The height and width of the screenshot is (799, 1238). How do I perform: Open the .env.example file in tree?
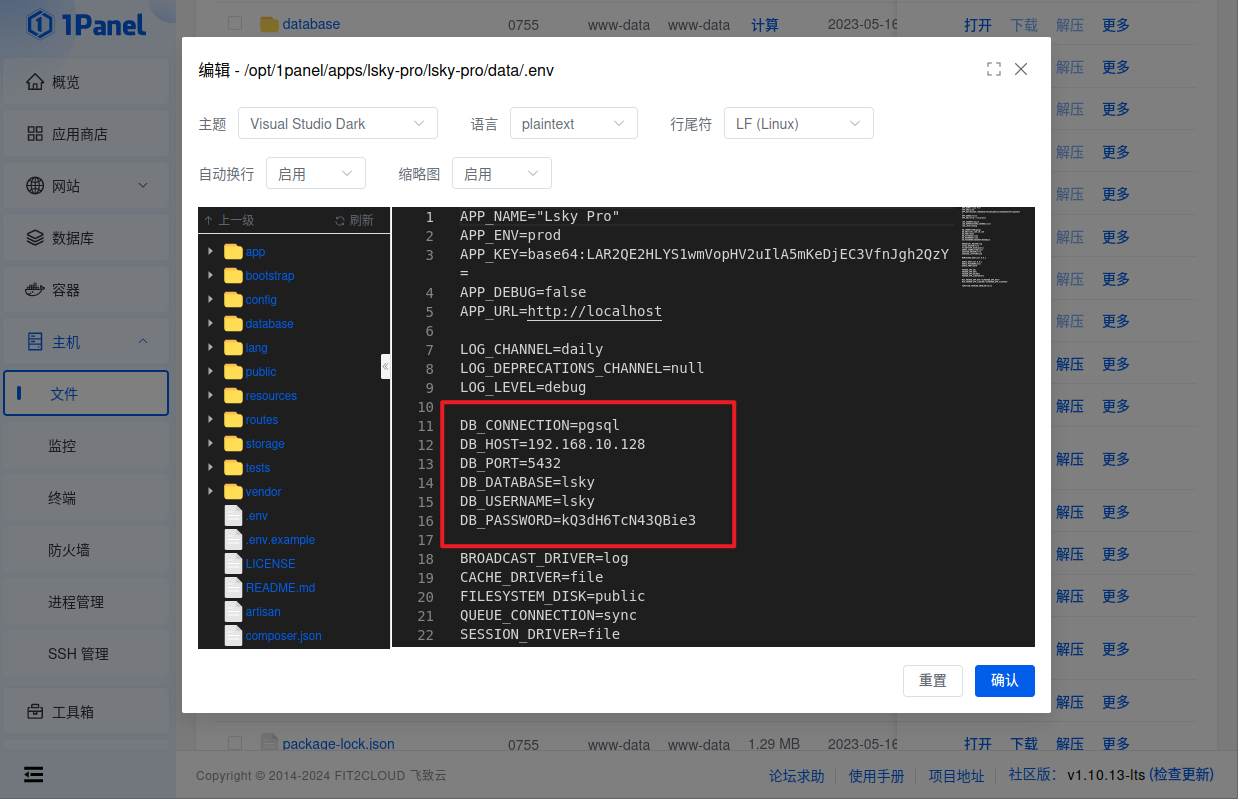click(280, 540)
